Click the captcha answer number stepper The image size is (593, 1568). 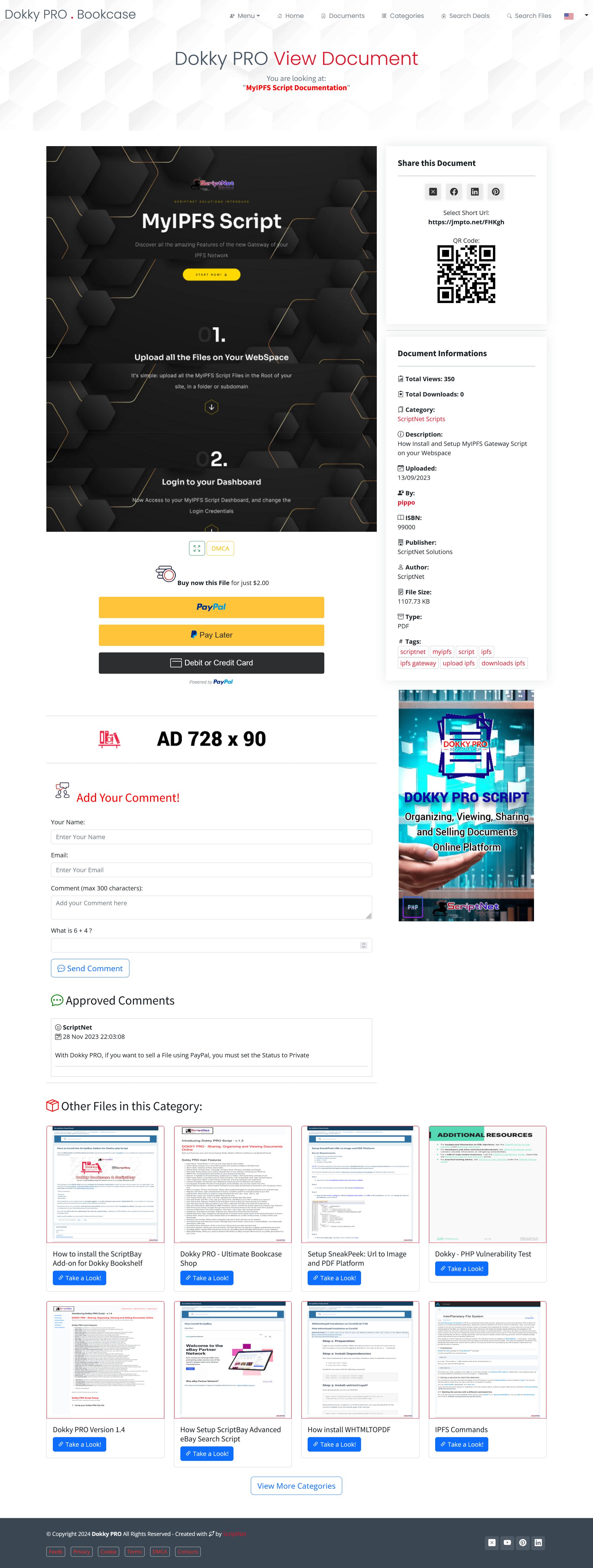coord(364,945)
